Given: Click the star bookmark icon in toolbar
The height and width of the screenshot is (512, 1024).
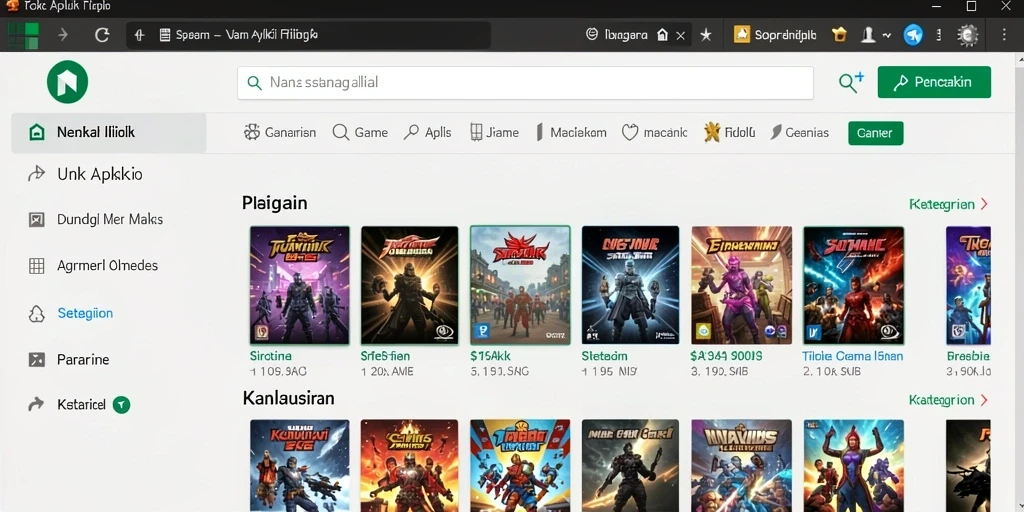Looking at the screenshot, I should pyautogui.click(x=706, y=35).
